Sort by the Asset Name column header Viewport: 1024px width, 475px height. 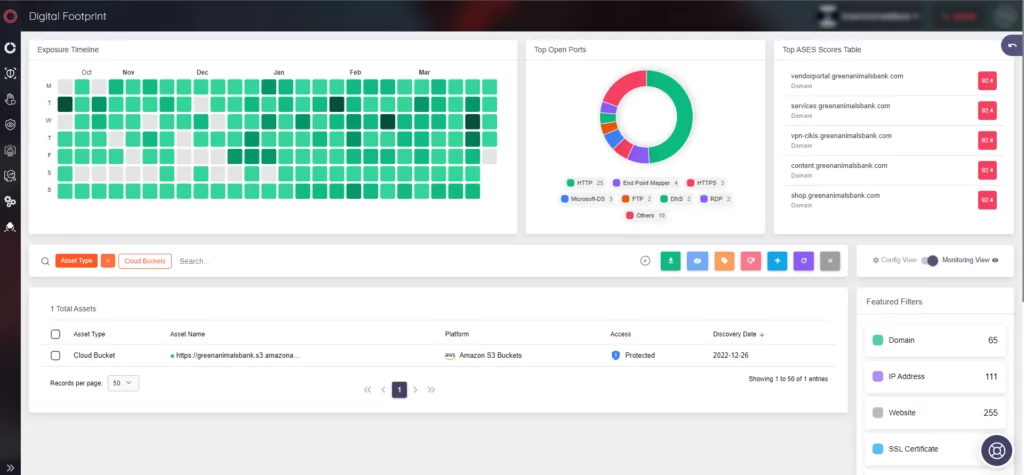(187, 334)
